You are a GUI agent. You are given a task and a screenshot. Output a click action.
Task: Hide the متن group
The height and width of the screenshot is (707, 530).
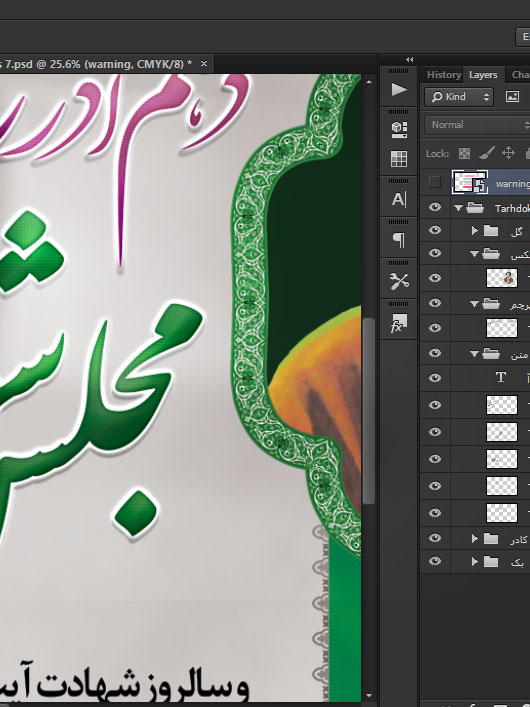(x=435, y=353)
